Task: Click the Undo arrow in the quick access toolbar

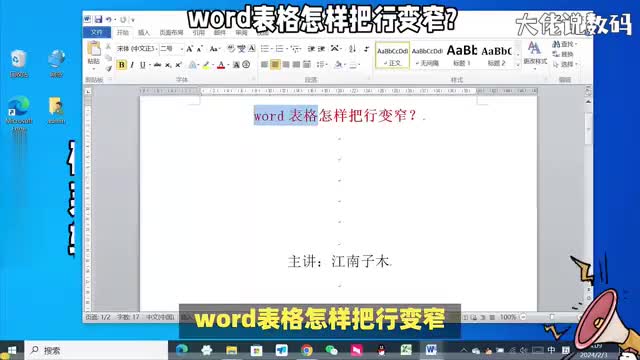Action: (x=109, y=19)
